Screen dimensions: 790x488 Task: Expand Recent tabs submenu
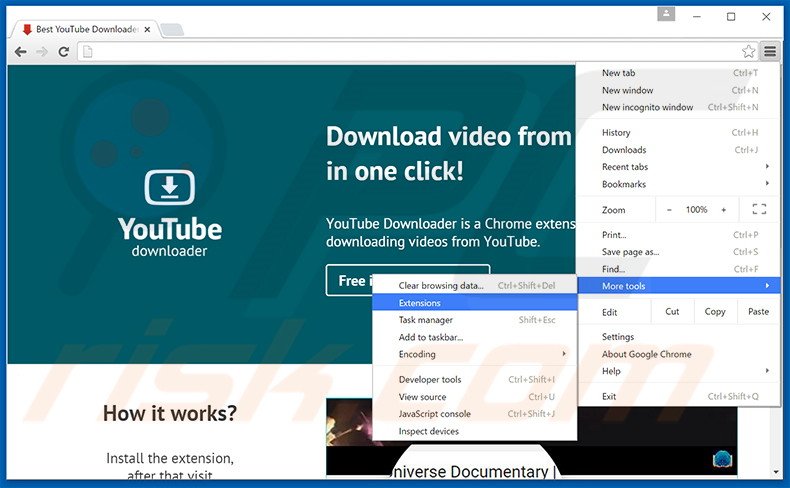point(679,167)
